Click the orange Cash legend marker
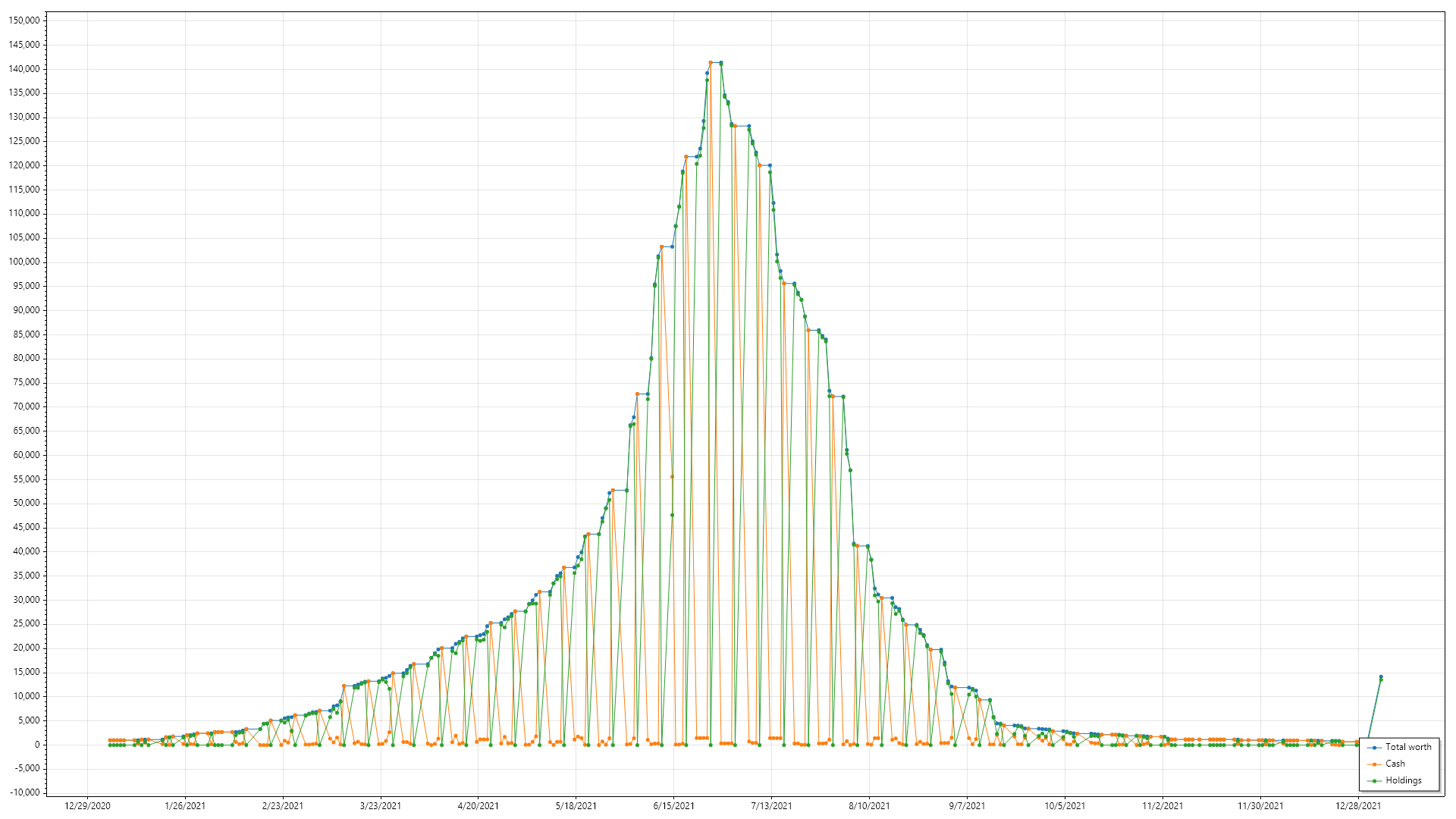Image resolution: width=1456 pixels, height=819 pixels. (x=1374, y=764)
